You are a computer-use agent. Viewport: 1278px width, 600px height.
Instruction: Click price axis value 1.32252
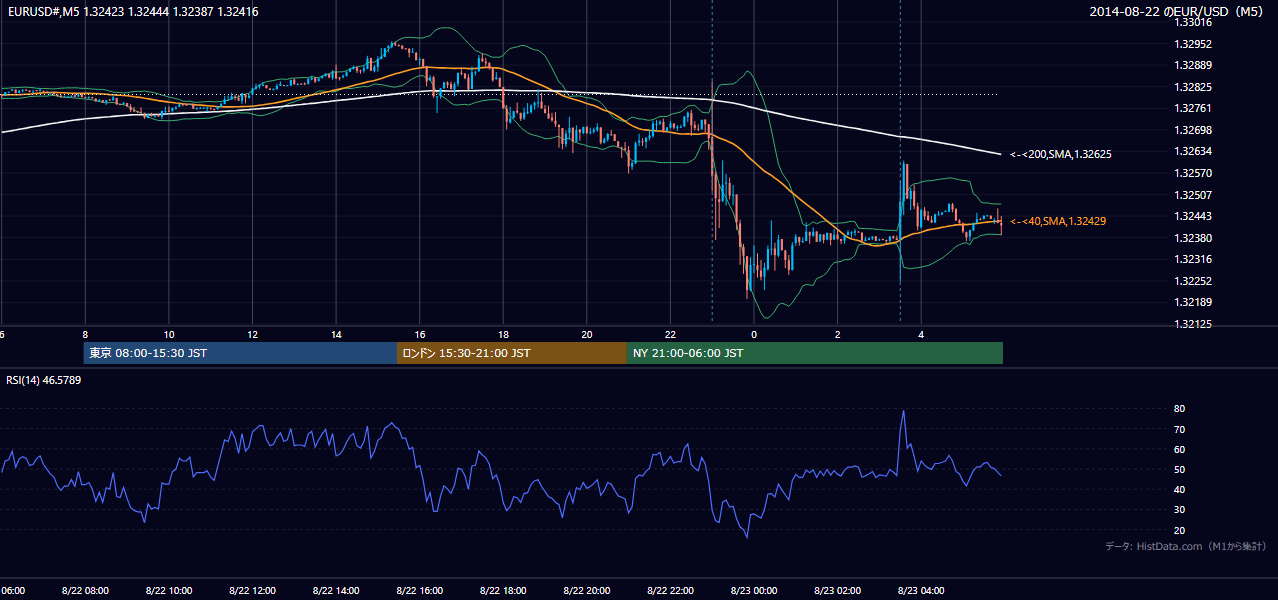[1192, 281]
